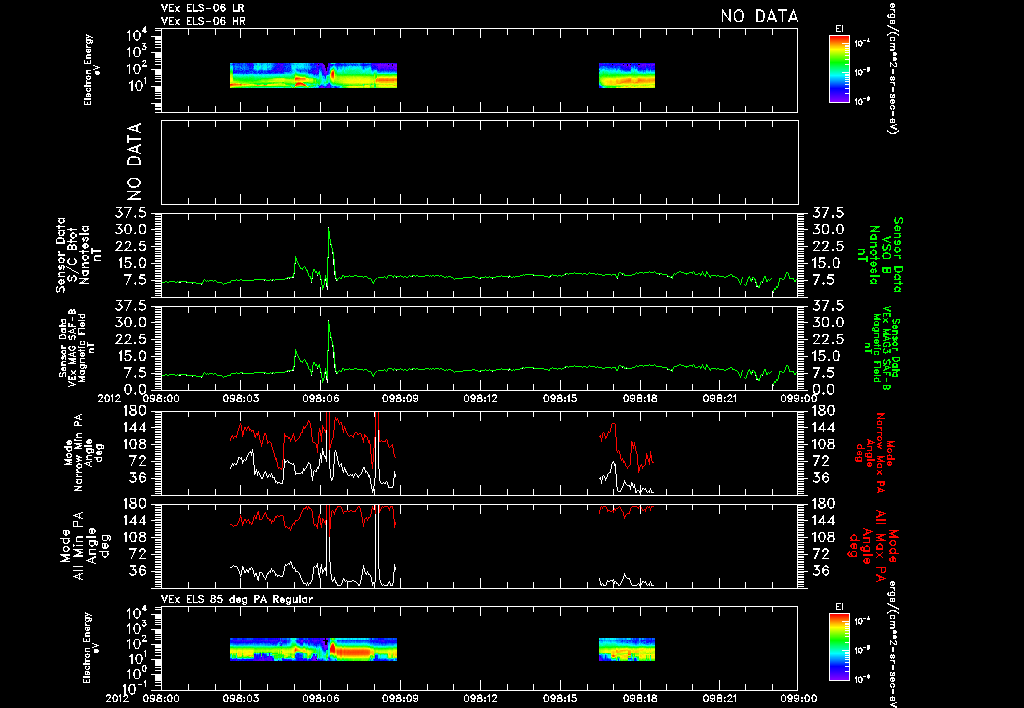Image resolution: width=1024 pixels, height=708 pixels.
Task: Click the white "VEx MAG SAF-B Magnetic Field" axis label
Action: [x=77, y=347]
